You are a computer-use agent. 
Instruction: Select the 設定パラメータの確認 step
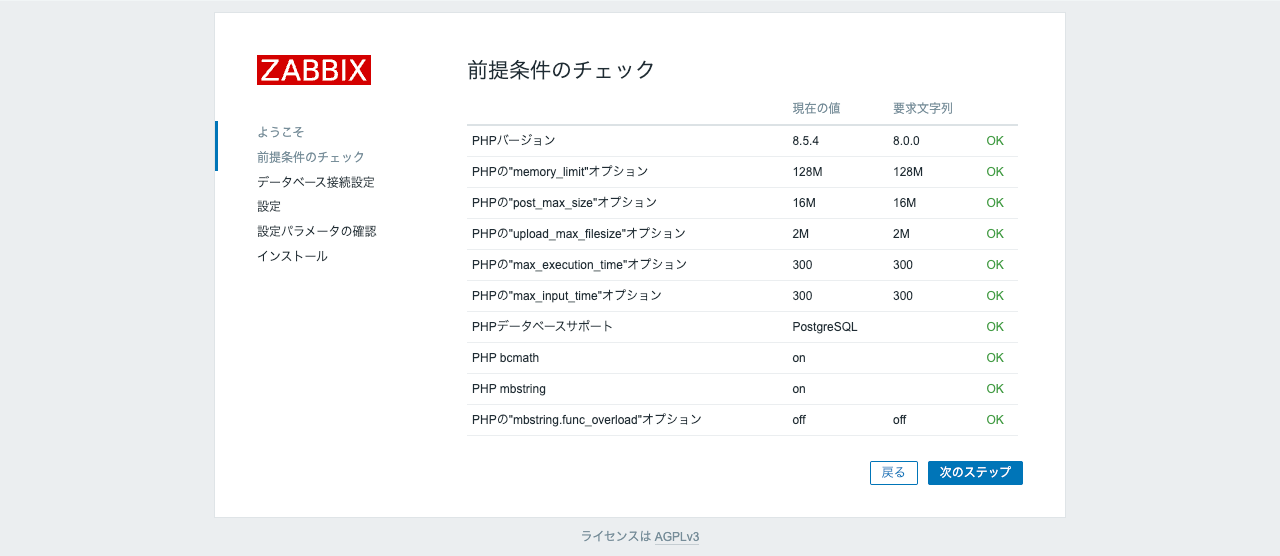pos(317,231)
